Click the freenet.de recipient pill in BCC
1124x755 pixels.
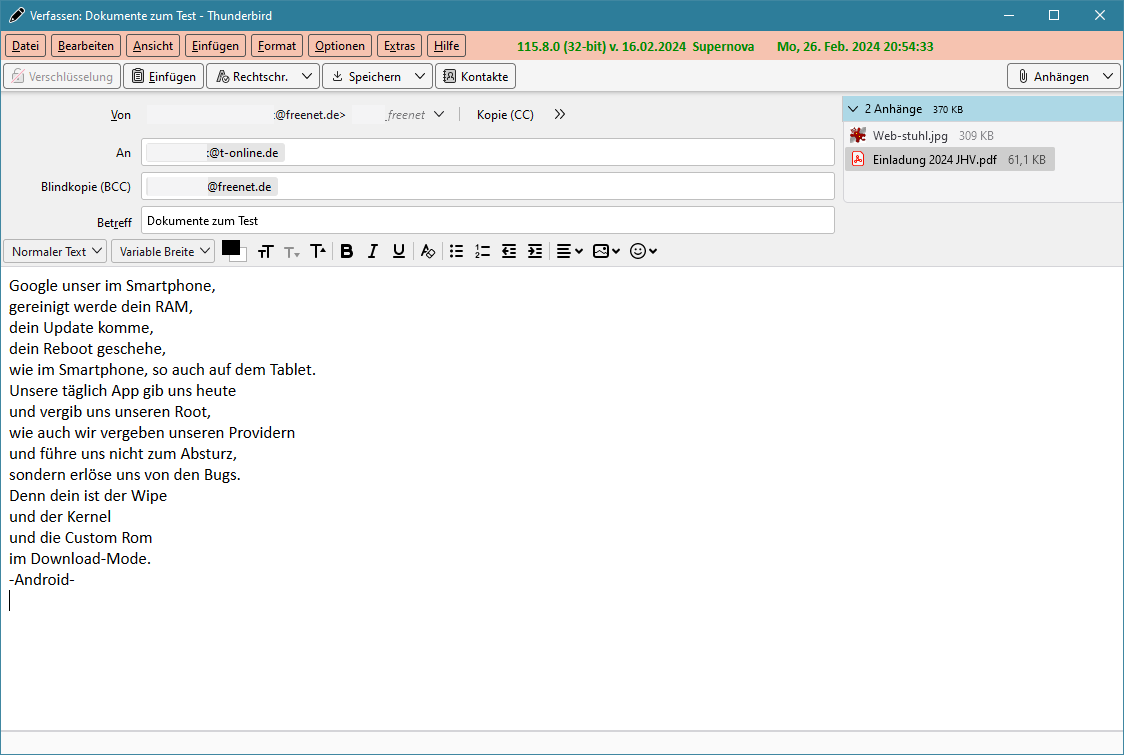click(x=211, y=186)
